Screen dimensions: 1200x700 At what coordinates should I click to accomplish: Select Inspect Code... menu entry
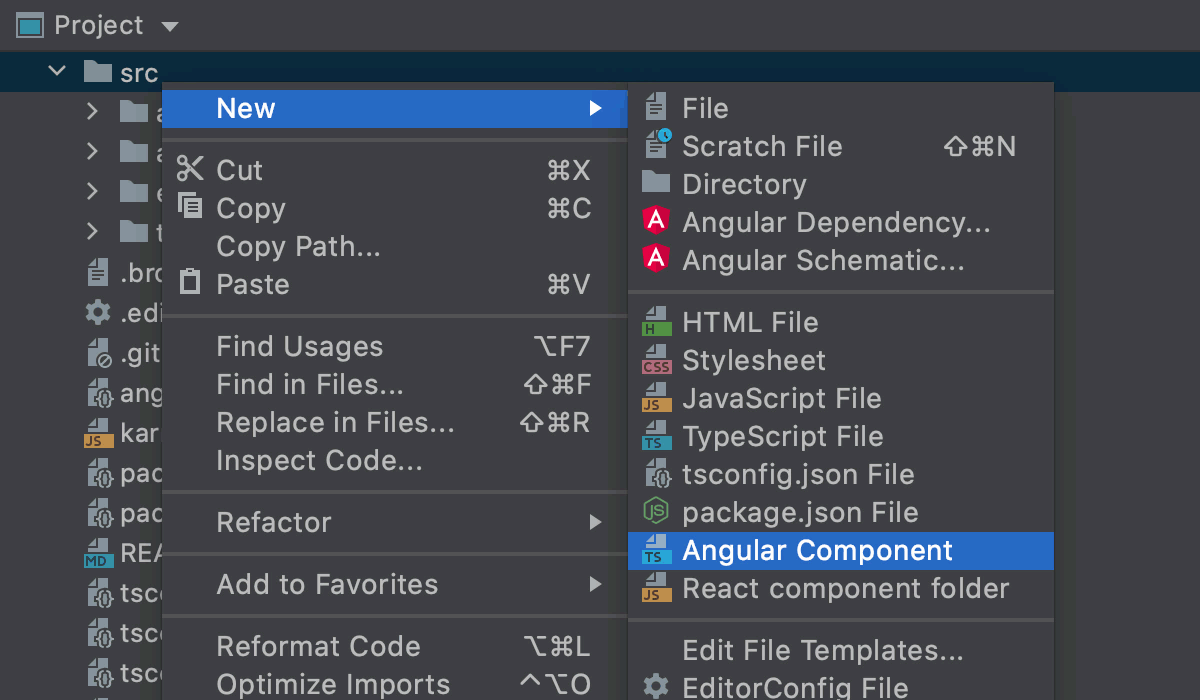pos(395,461)
